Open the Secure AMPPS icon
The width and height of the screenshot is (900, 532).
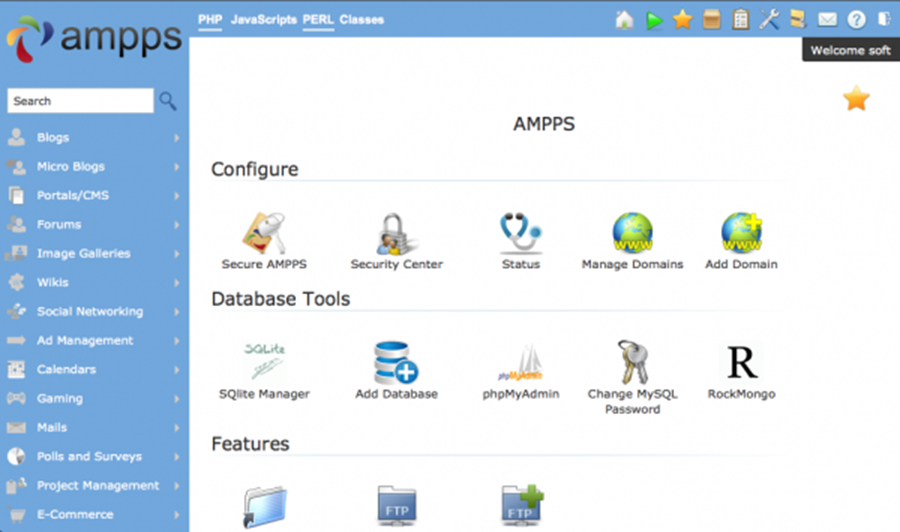click(263, 233)
